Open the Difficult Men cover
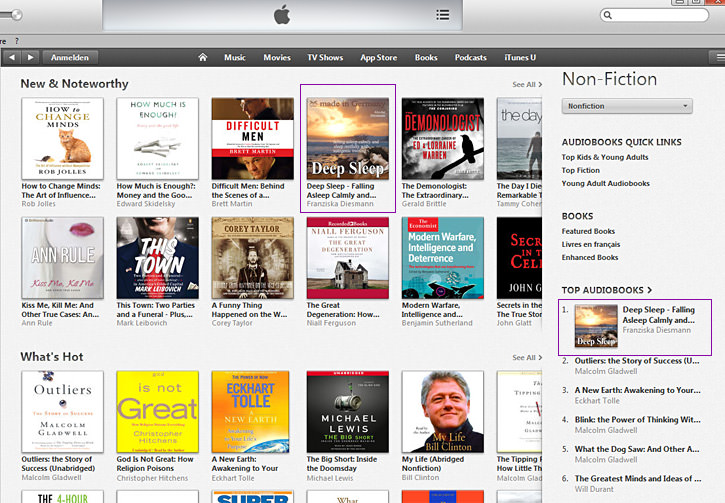 [252, 139]
